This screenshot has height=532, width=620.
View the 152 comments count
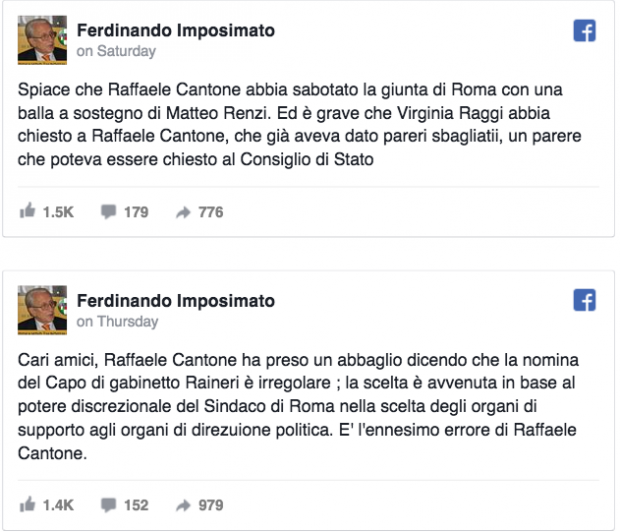pos(136,506)
